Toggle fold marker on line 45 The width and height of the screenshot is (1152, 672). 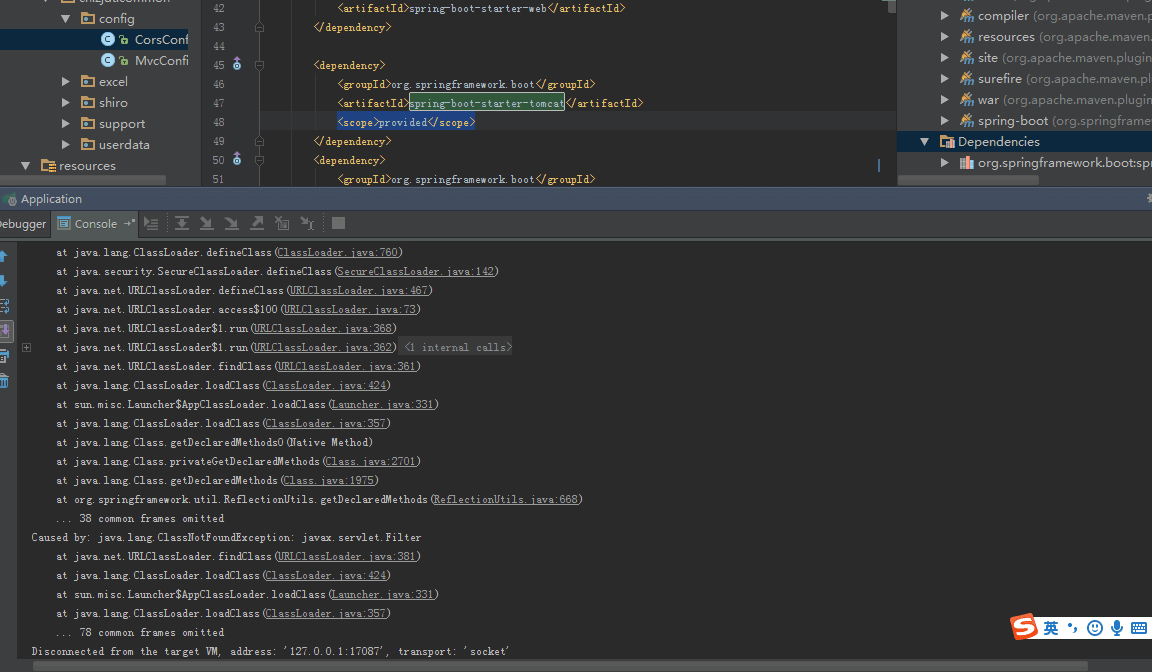coord(259,65)
